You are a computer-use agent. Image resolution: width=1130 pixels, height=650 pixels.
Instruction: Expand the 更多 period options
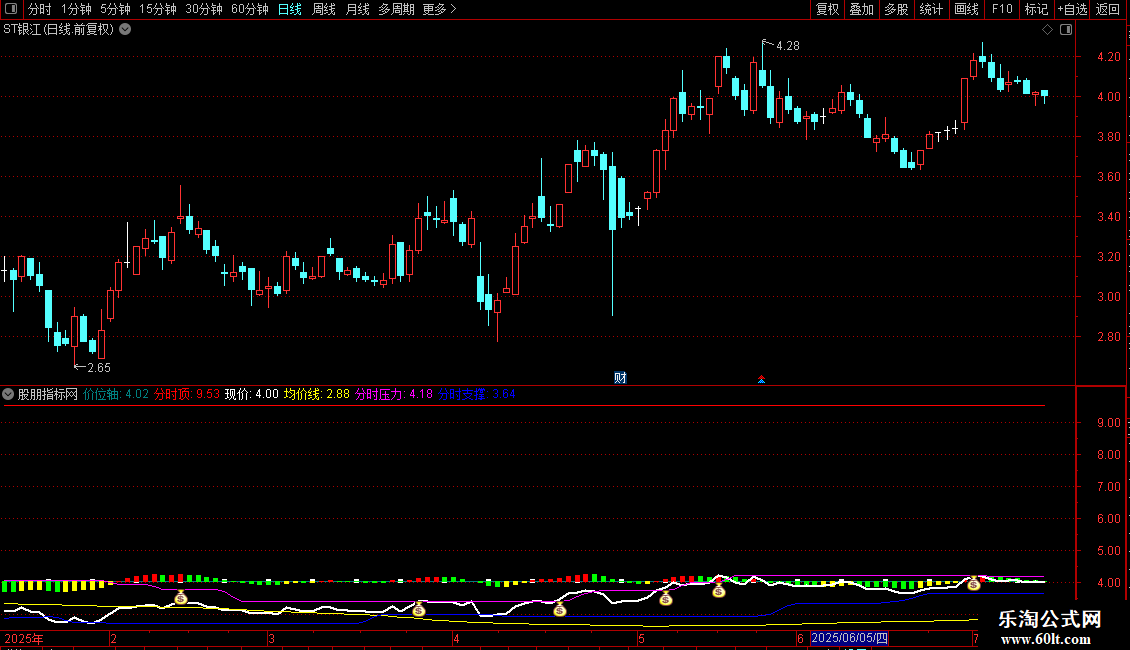439,9
